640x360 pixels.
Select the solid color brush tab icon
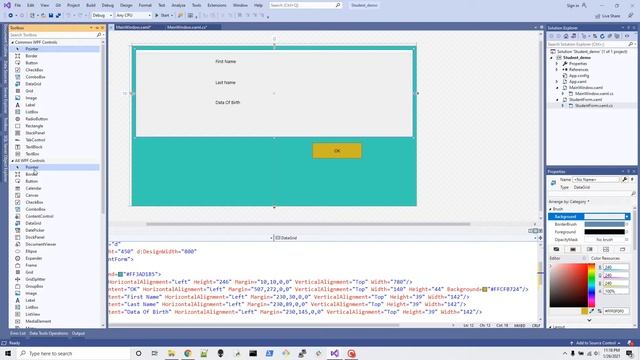coord(573,249)
